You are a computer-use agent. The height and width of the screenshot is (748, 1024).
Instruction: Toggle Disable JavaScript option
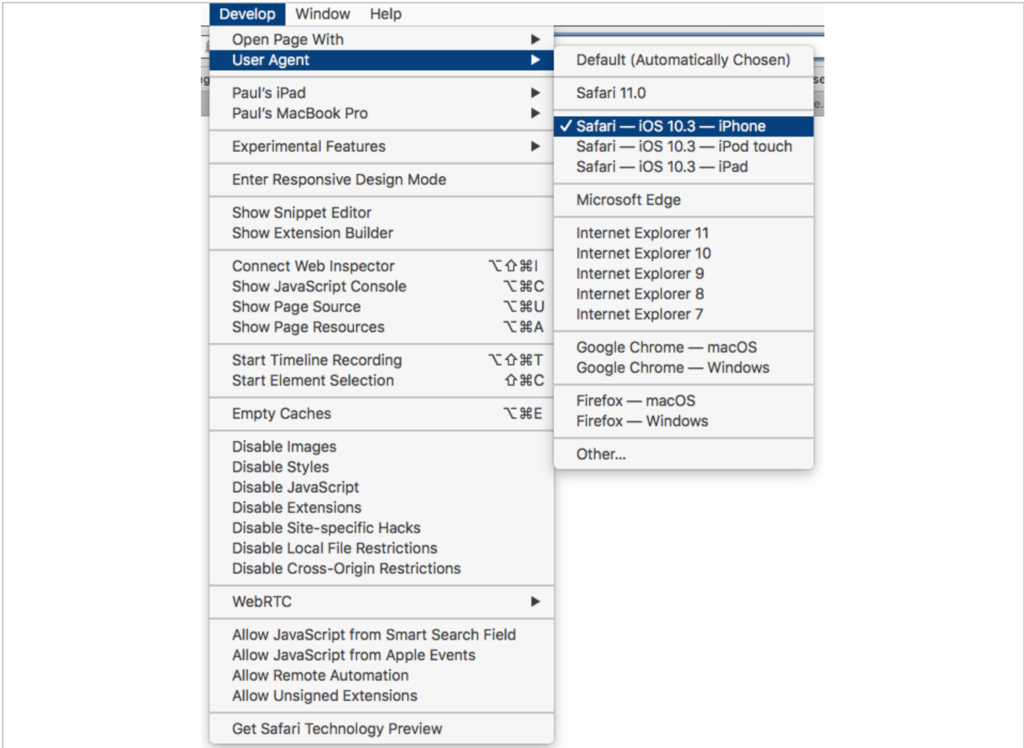(x=381, y=488)
